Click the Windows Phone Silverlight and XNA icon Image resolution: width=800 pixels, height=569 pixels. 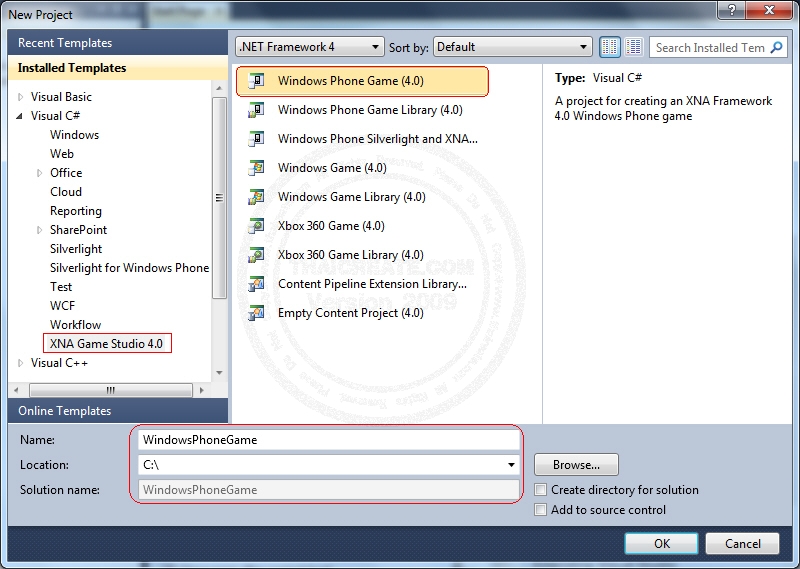[x=256, y=139]
